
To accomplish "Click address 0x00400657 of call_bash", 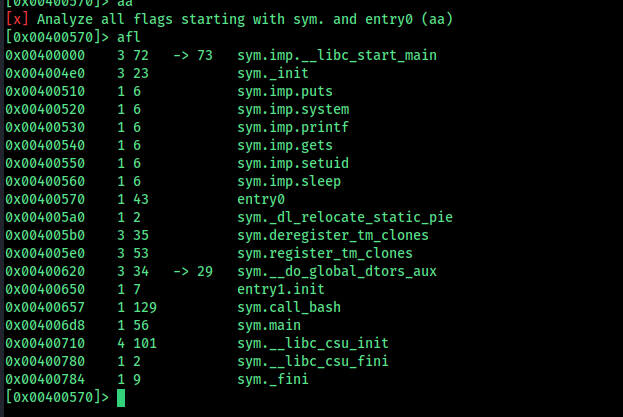I will (45, 307).
